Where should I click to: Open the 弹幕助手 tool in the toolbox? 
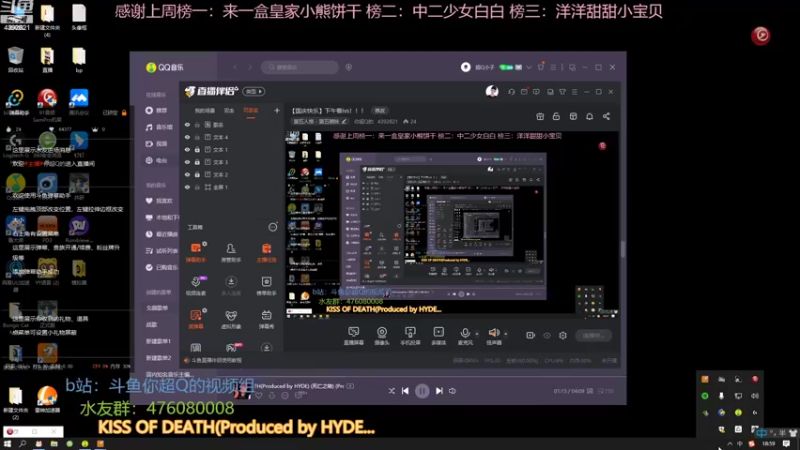(x=196, y=252)
